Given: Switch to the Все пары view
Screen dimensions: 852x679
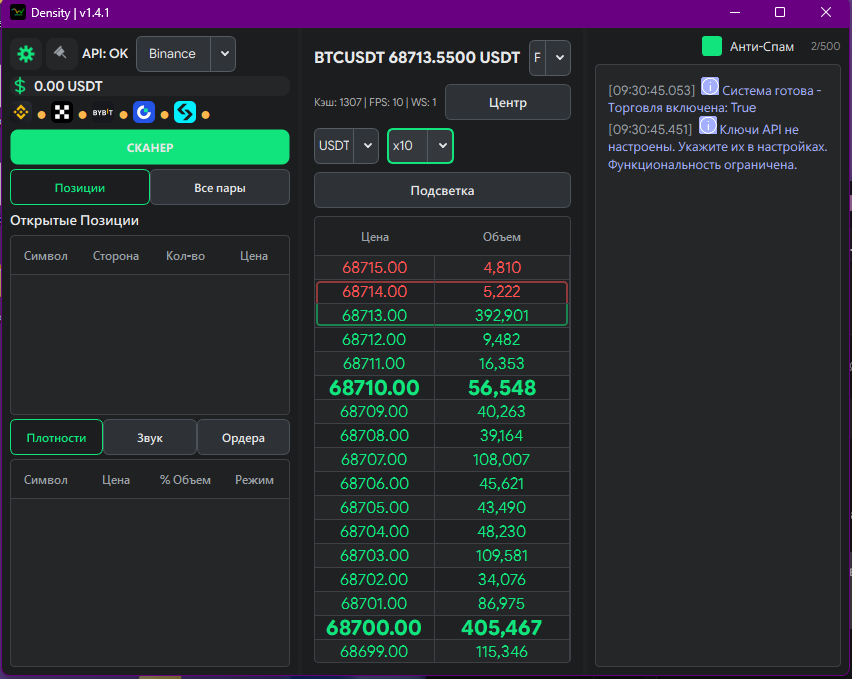Looking at the screenshot, I should 220,187.
